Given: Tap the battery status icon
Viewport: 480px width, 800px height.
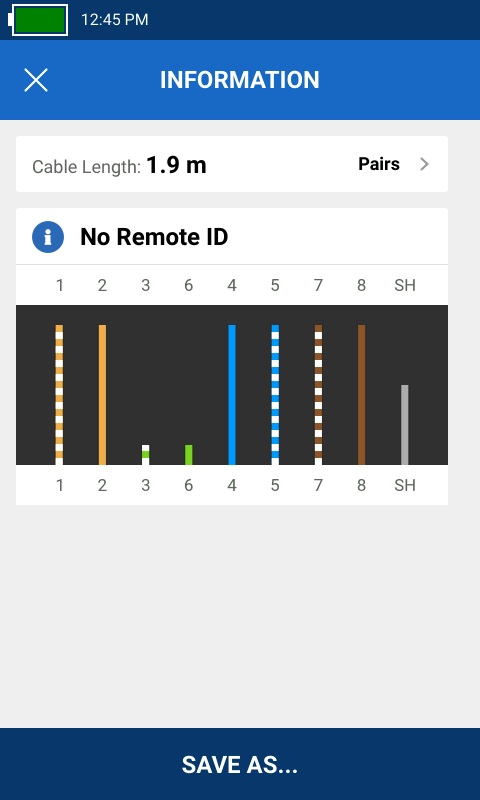Looking at the screenshot, I should coord(38,20).
